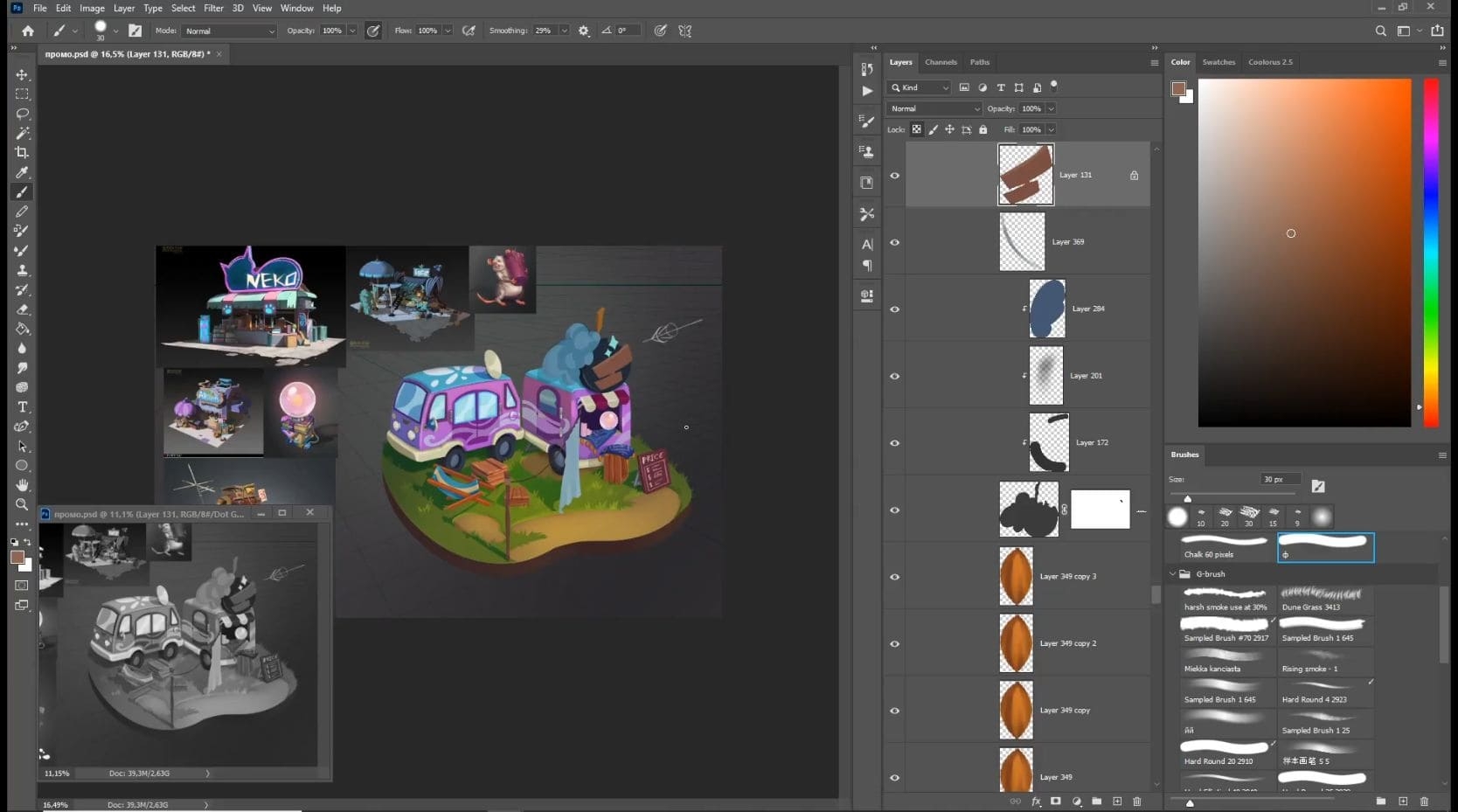Open the Filter menu
The image size is (1458, 812).
[213, 8]
